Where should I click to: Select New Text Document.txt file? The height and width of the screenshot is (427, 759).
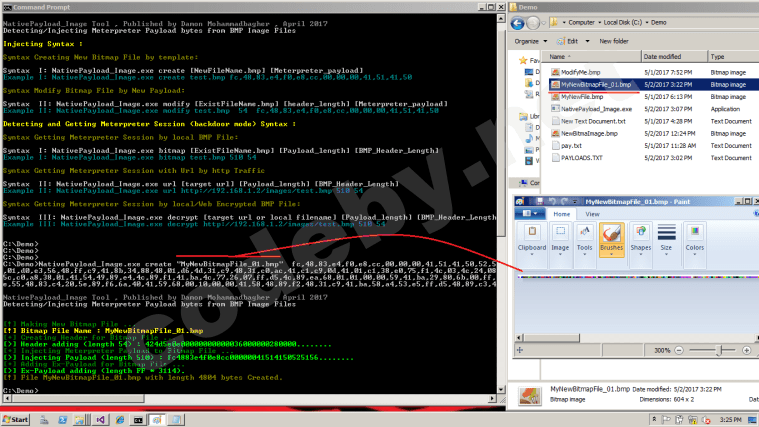coord(593,121)
